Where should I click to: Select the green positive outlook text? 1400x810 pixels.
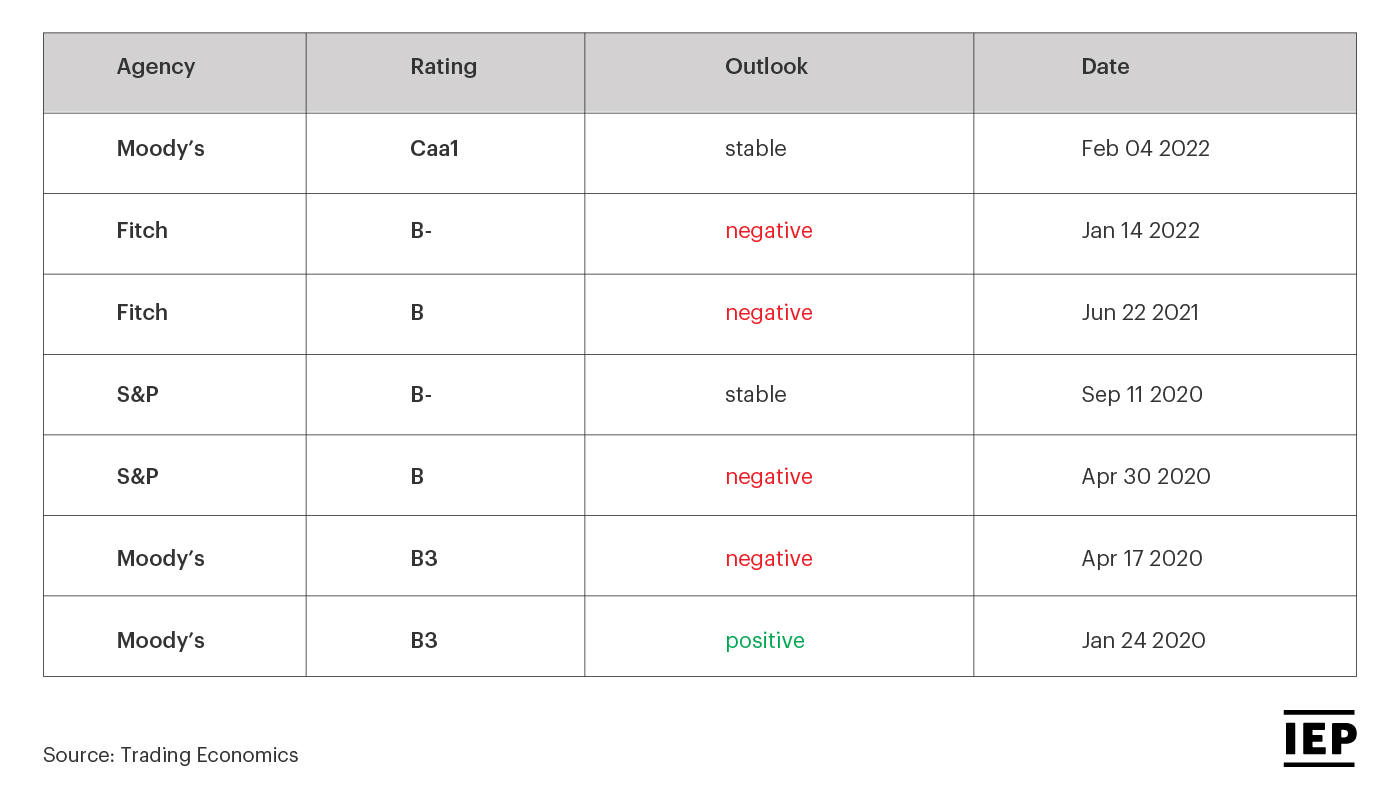pos(765,641)
